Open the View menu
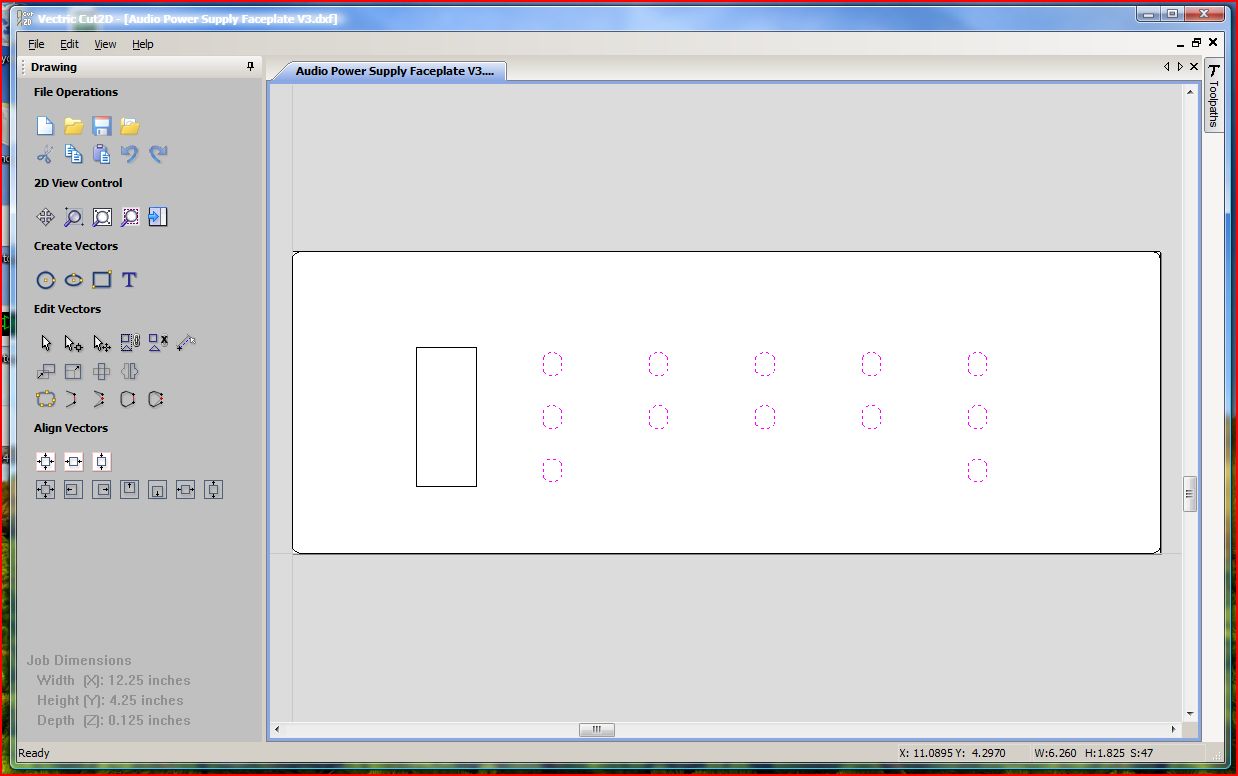 (105, 44)
